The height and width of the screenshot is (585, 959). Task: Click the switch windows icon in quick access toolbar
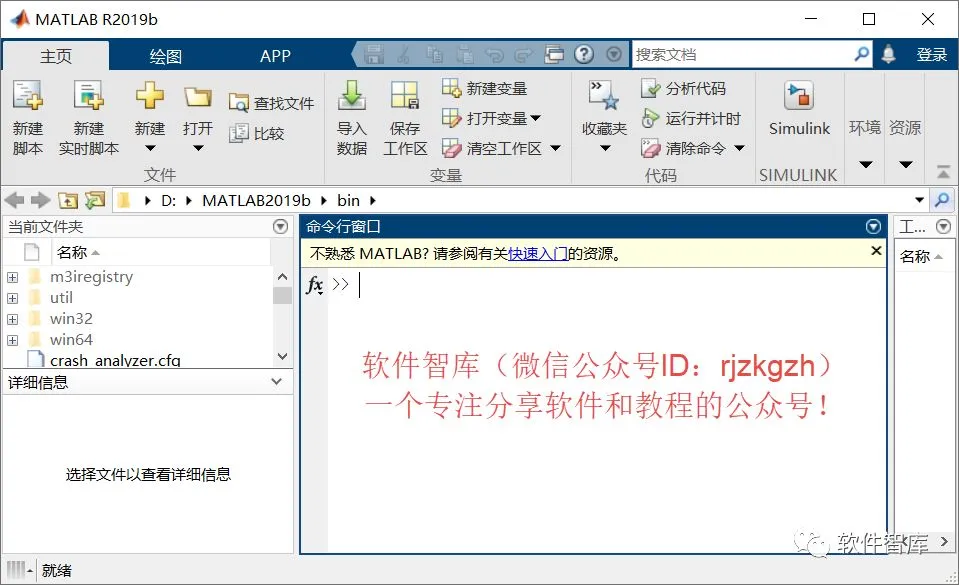click(x=554, y=54)
